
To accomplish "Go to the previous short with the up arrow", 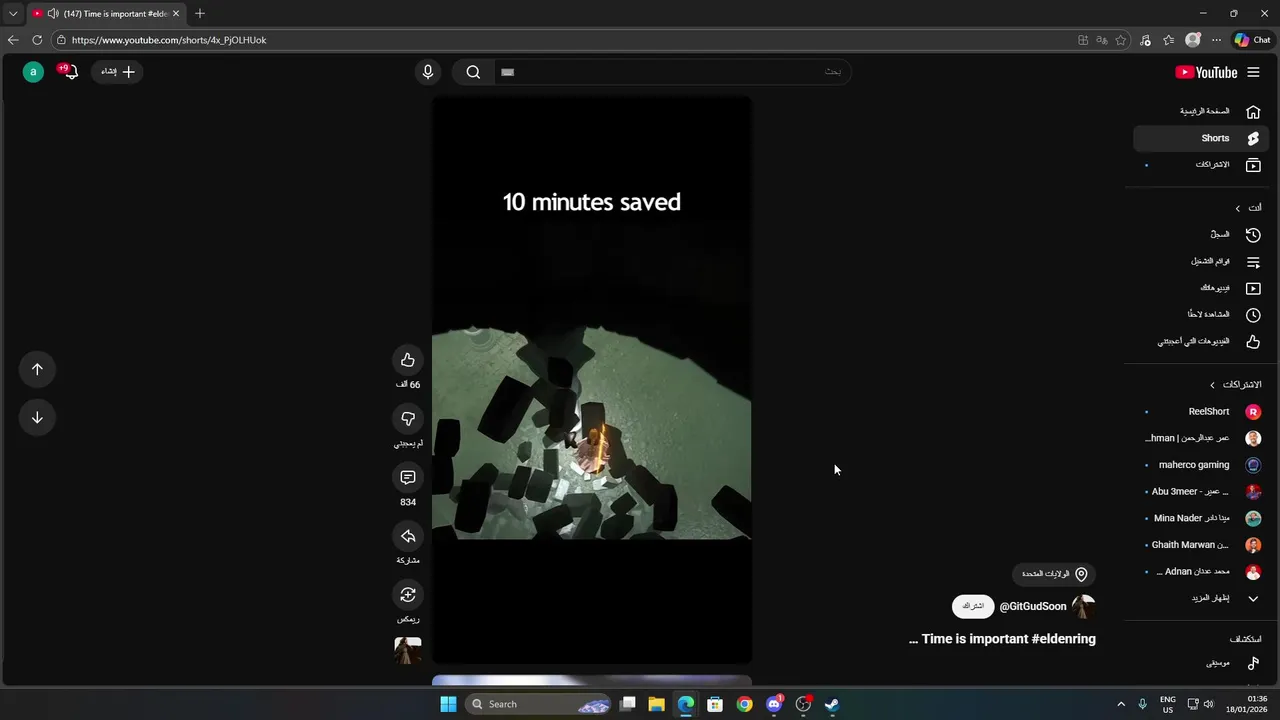I will 37,369.
